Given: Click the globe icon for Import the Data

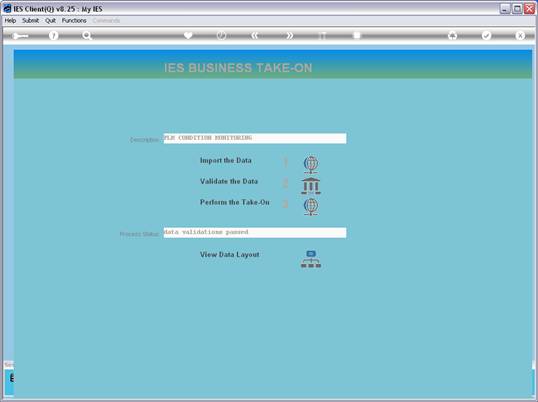Looking at the screenshot, I should [311, 165].
